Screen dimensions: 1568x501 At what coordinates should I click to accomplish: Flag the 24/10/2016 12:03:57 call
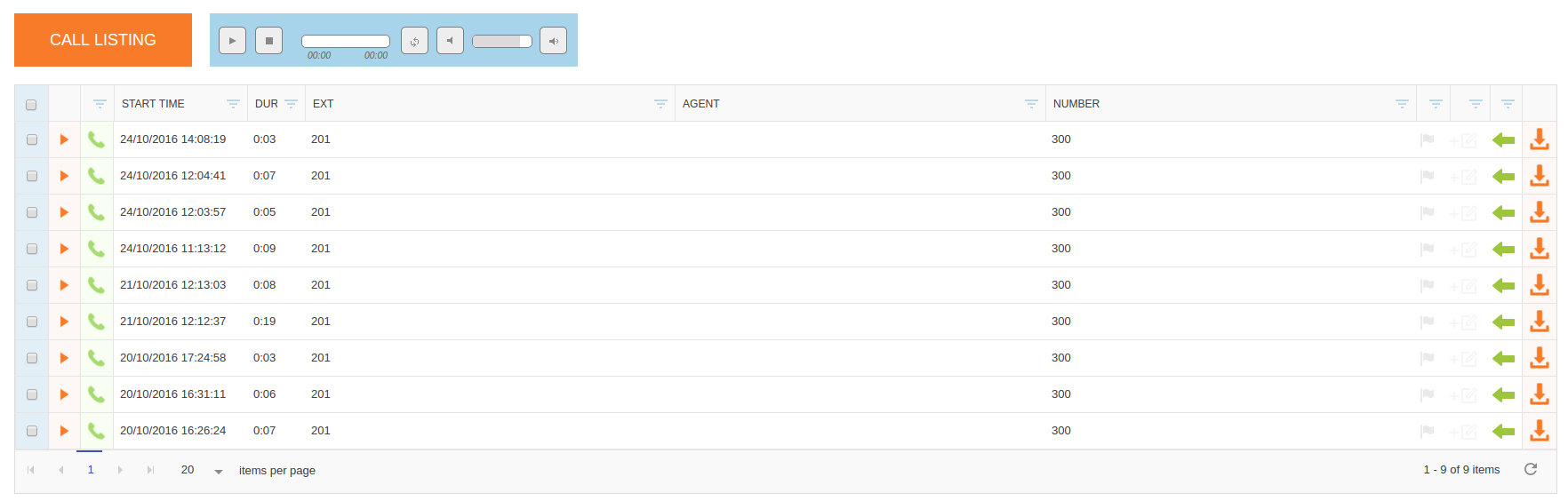coord(1427,212)
